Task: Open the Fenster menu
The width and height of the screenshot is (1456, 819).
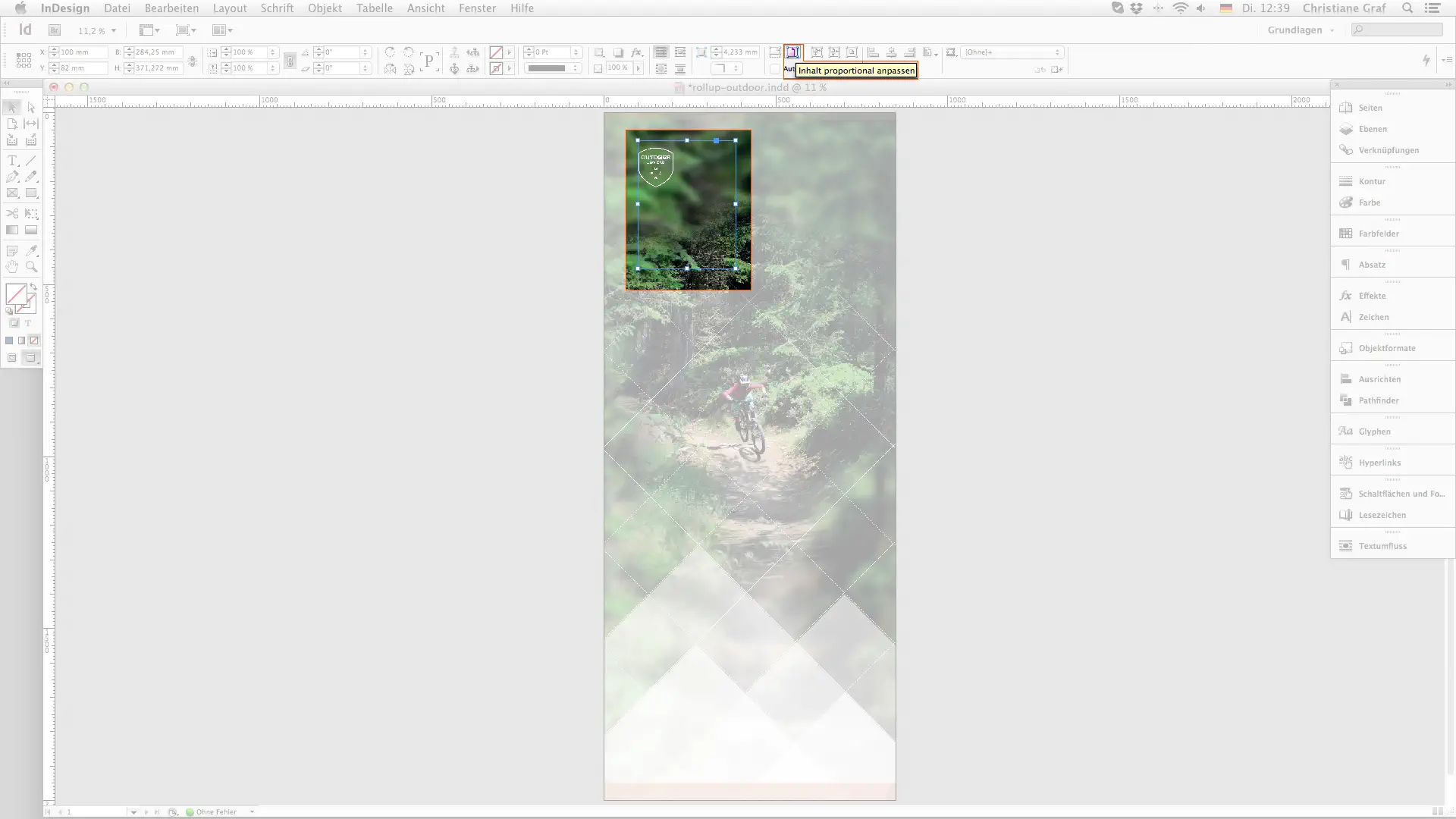Action: 477,8
